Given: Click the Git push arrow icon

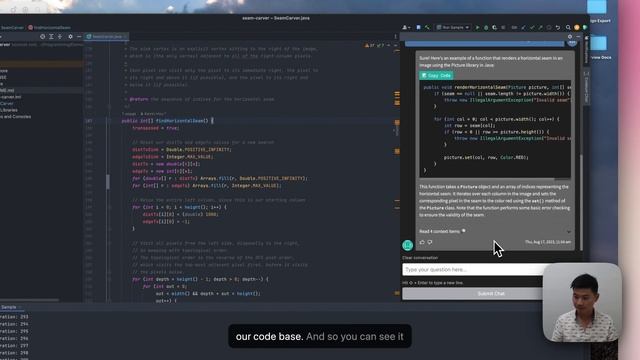Looking at the screenshot, I should click(x=540, y=27).
